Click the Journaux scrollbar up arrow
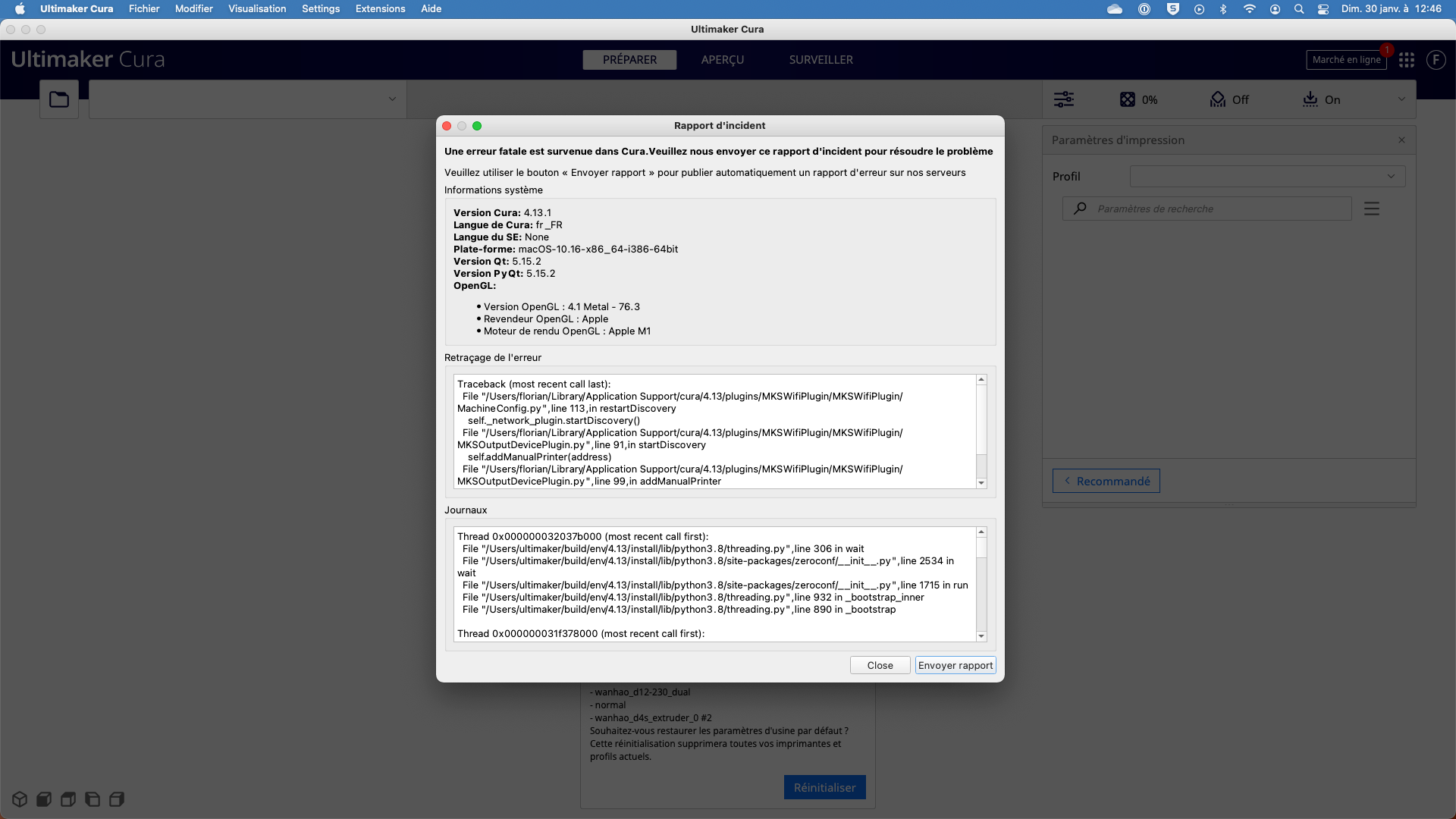 point(981,532)
